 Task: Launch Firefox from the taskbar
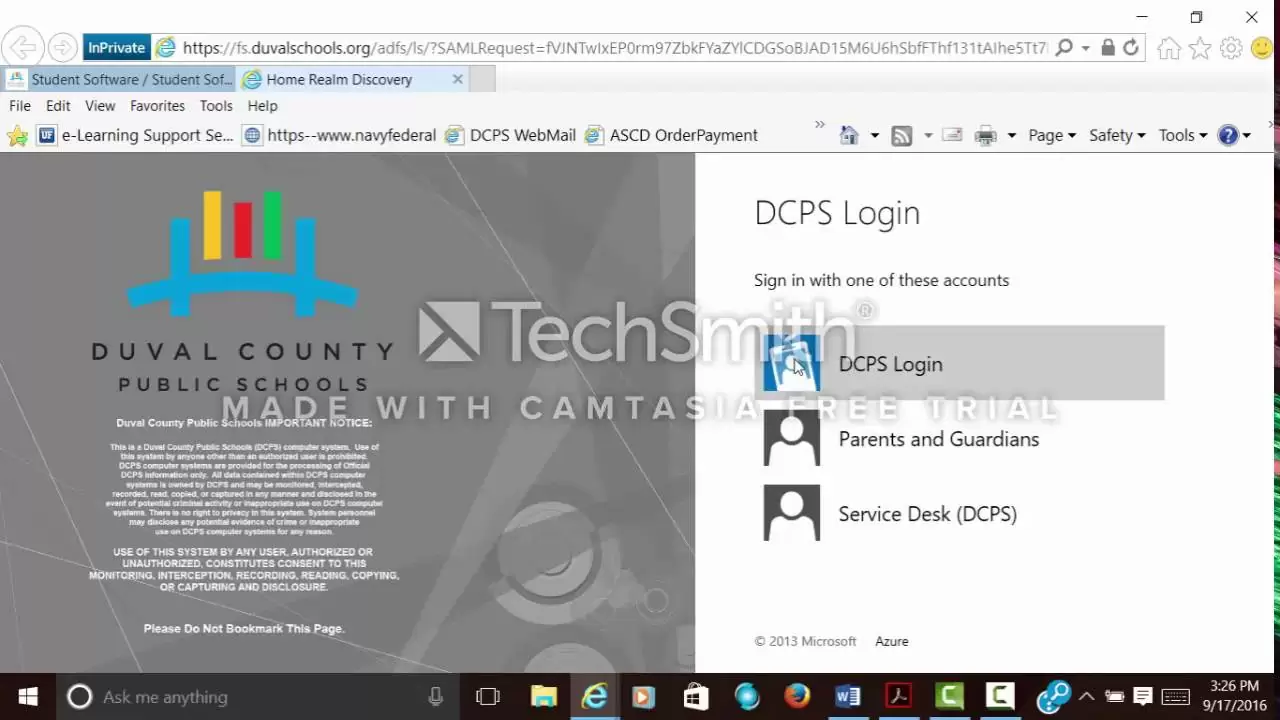coord(797,697)
